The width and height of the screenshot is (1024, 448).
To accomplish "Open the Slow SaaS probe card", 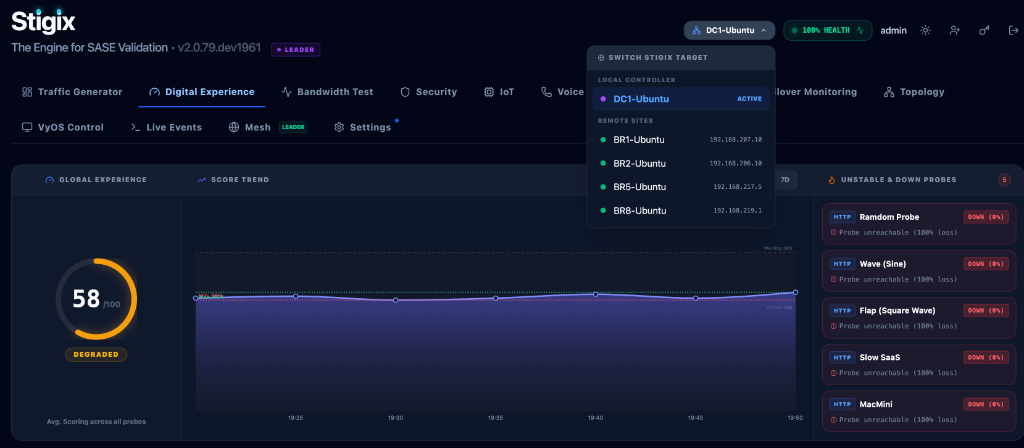I will pyautogui.click(x=919, y=365).
